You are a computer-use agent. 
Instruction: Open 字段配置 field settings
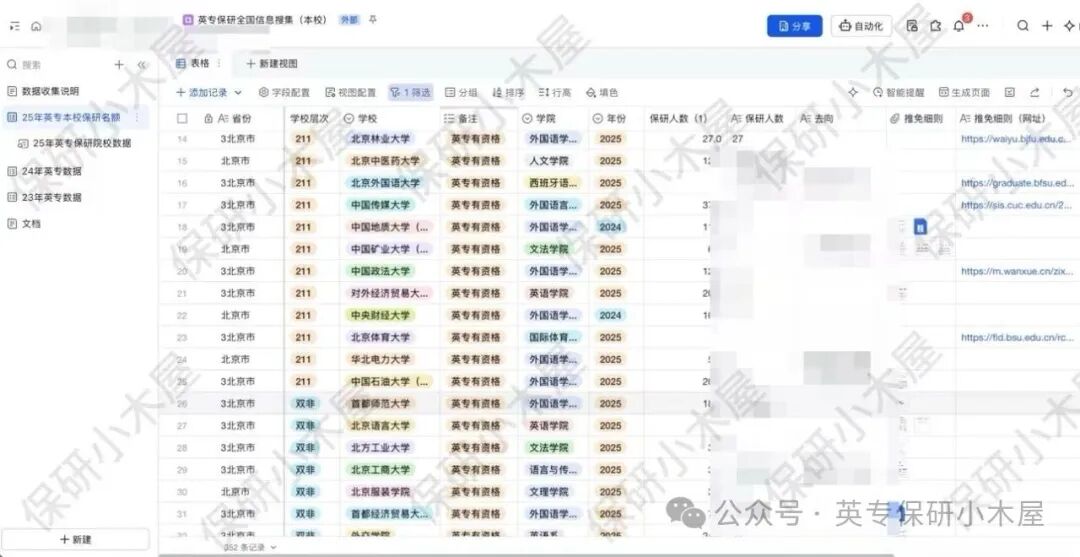click(284, 92)
